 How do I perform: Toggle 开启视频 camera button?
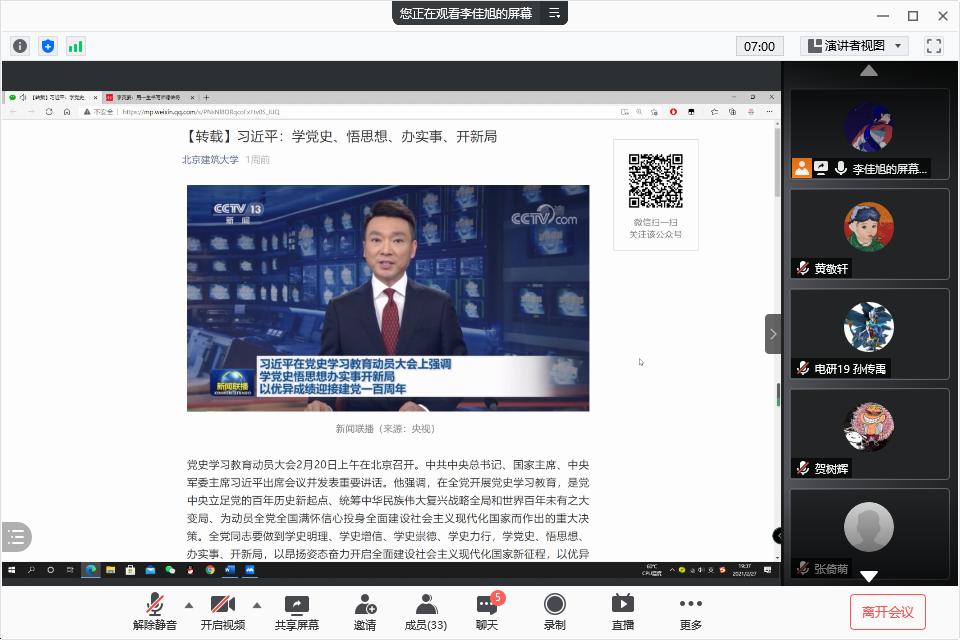click(x=222, y=611)
